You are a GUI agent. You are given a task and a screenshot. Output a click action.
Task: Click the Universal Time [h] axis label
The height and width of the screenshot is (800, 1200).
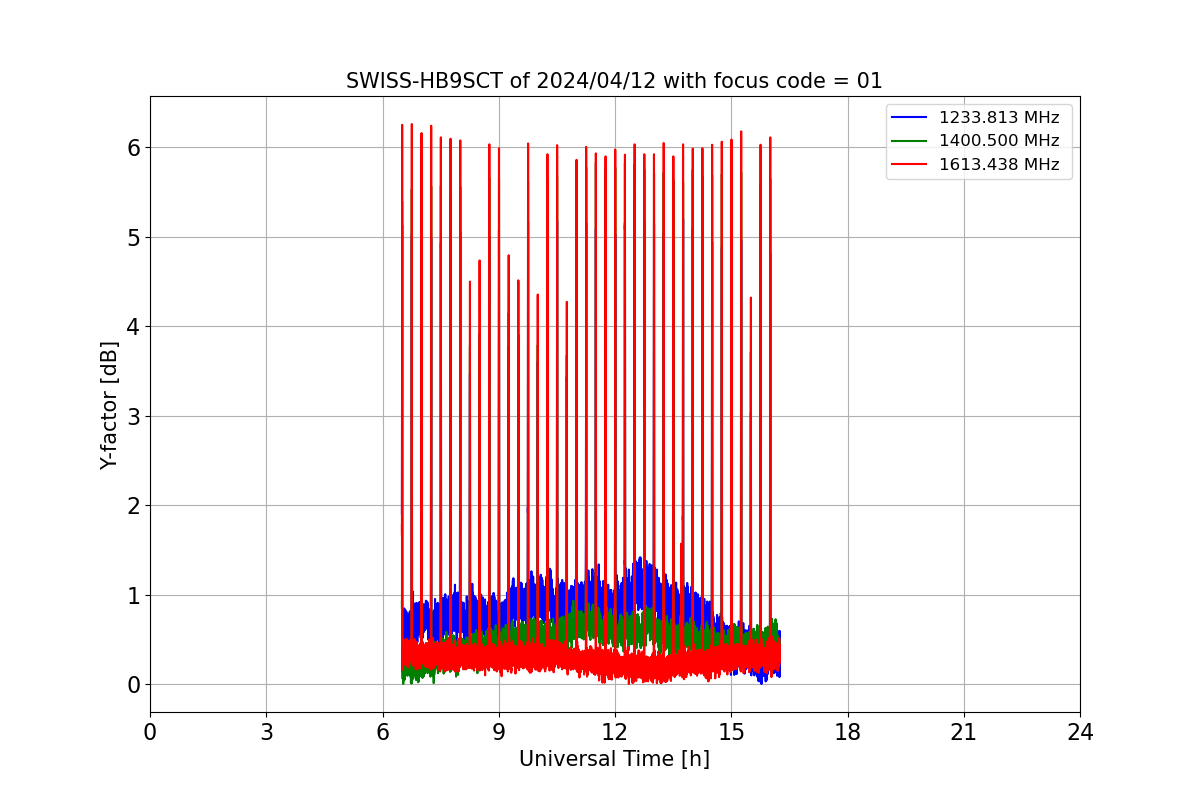[x=614, y=759]
